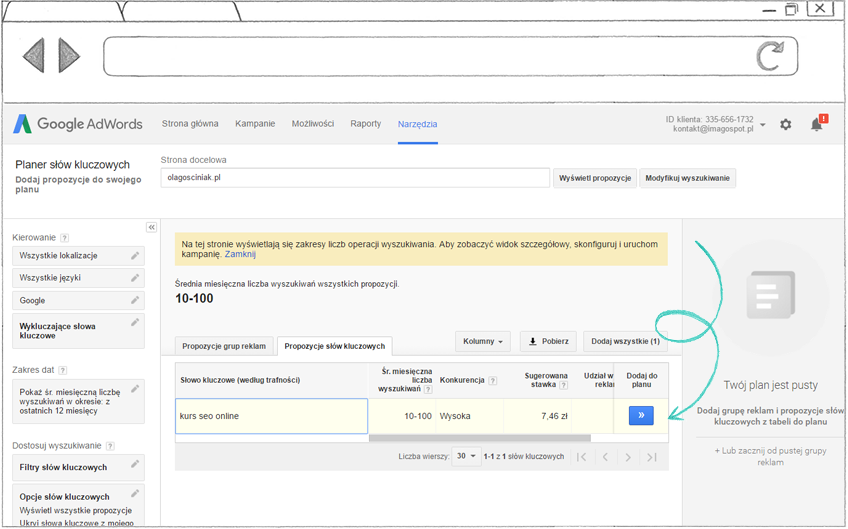Click the 7,46 zł suggested bid cell

tap(538, 416)
